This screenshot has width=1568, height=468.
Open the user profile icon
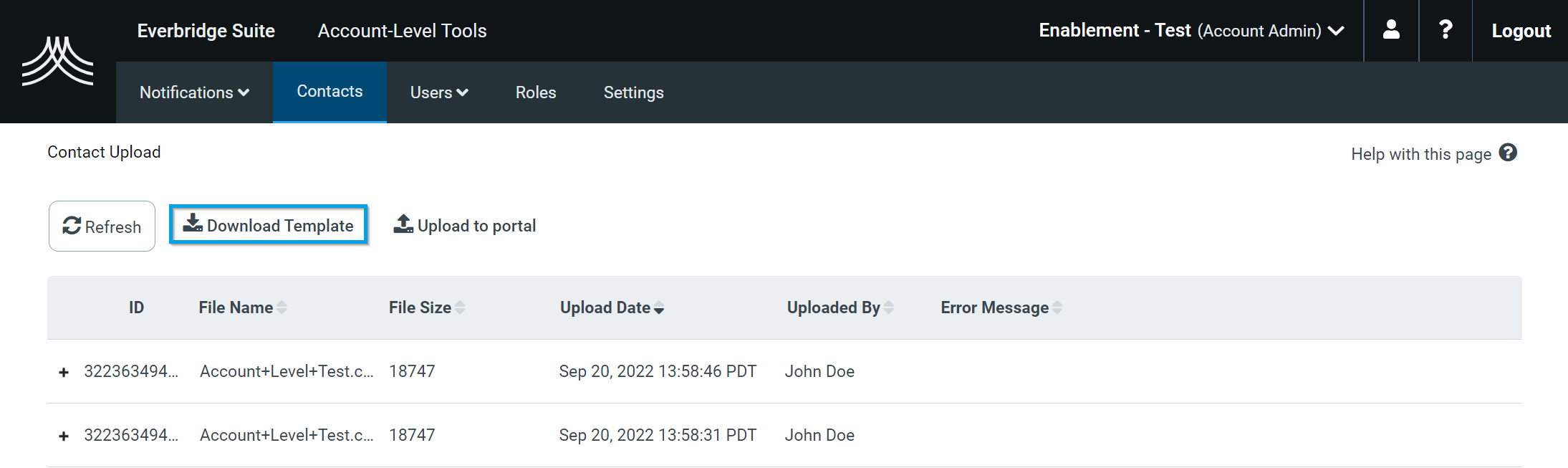[1391, 30]
